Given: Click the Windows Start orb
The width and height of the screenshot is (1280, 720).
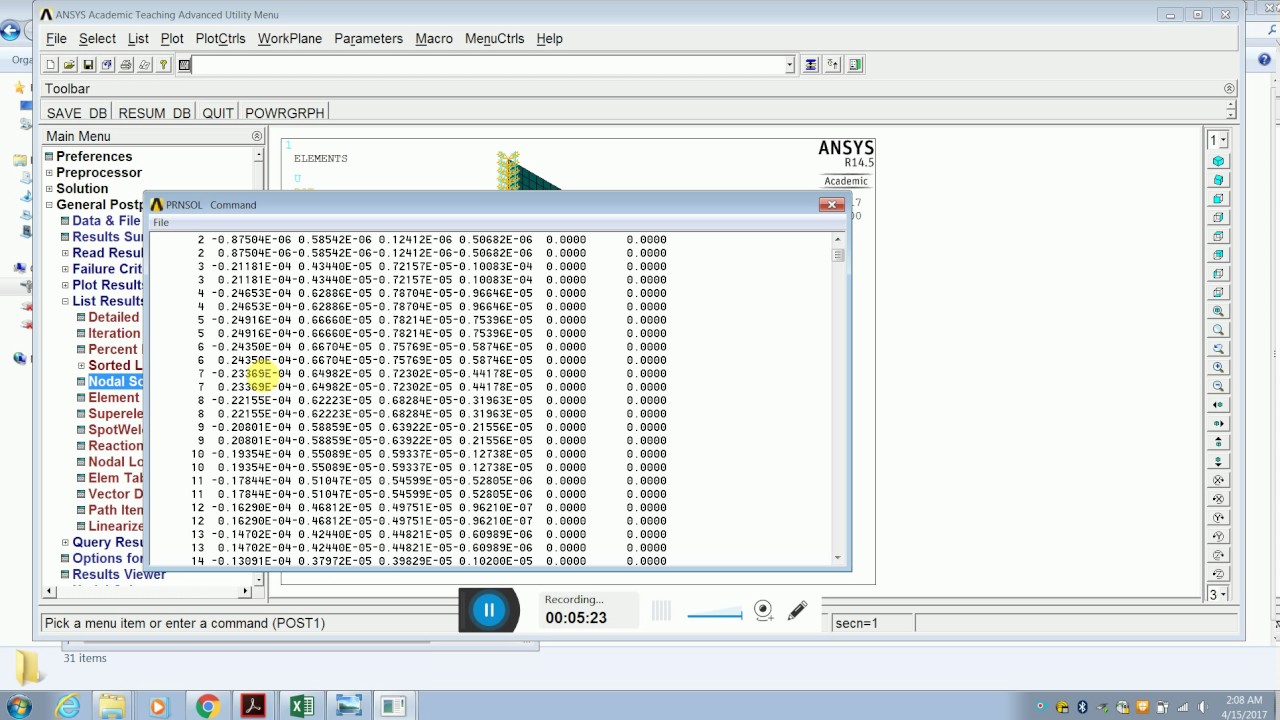Looking at the screenshot, I should pos(18,707).
